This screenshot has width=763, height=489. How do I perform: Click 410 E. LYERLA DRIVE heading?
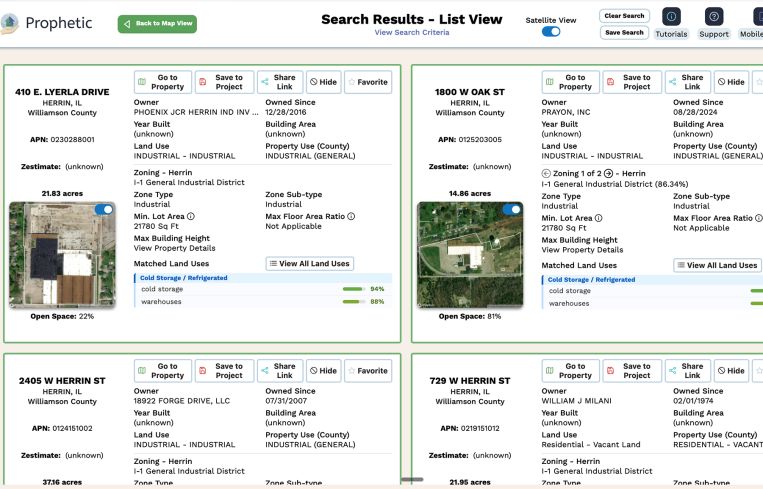pyautogui.click(x=62, y=92)
